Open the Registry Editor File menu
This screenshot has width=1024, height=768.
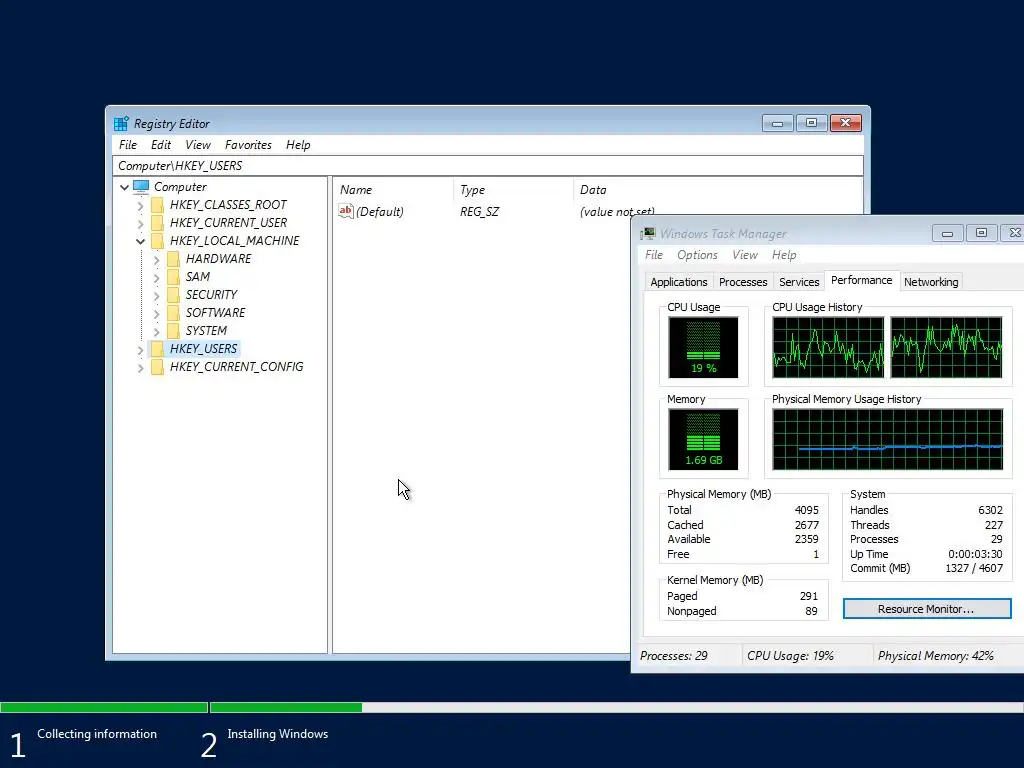(x=128, y=145)
